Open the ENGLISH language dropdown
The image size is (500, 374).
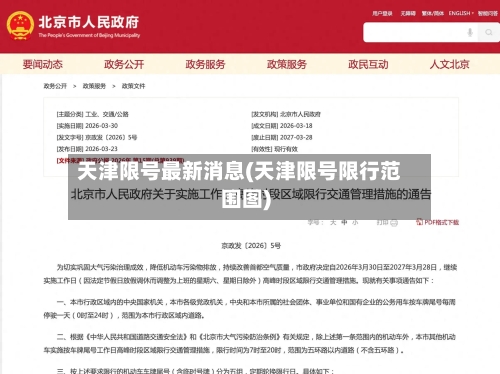click(461, 13)
